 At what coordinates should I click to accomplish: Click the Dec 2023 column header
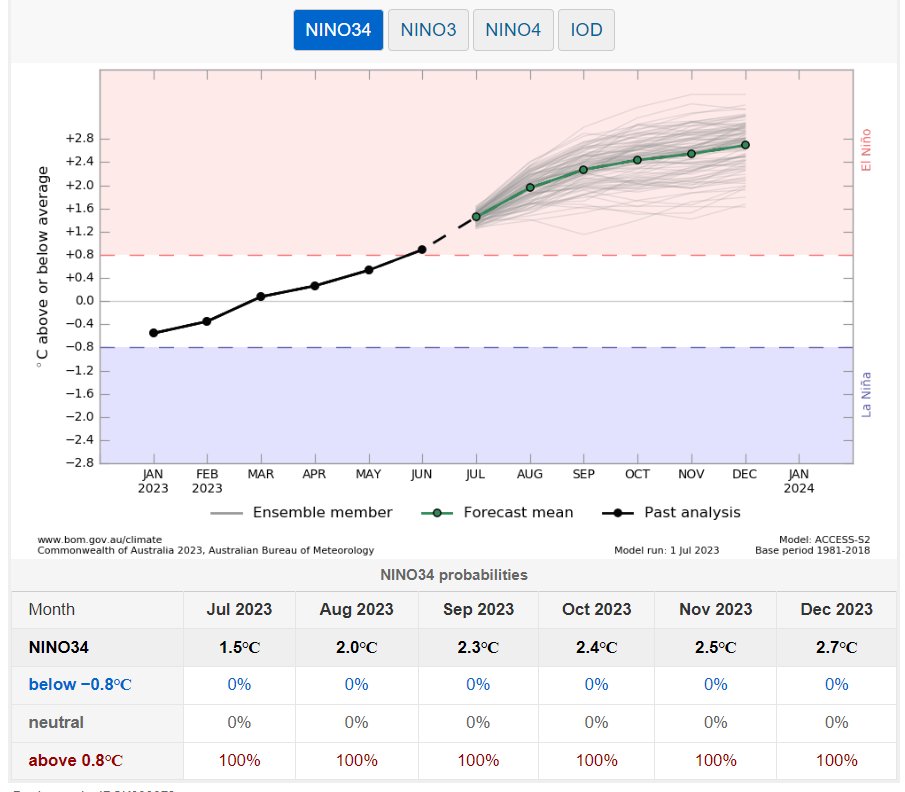pos(836,610)
